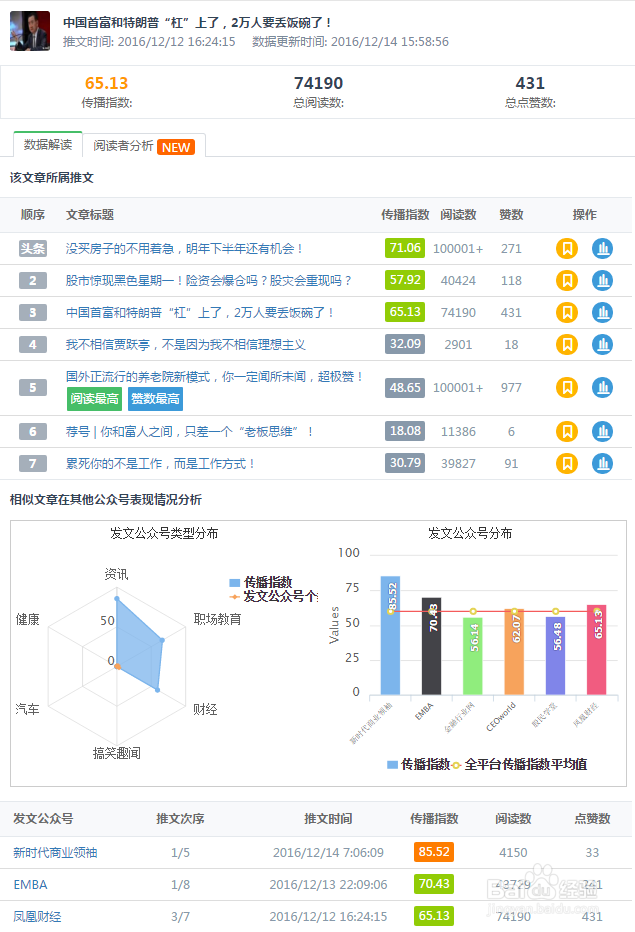The image size is (635, 932).
Task: Click the 48.65 index badge
Action: click(x=405, y=388)
